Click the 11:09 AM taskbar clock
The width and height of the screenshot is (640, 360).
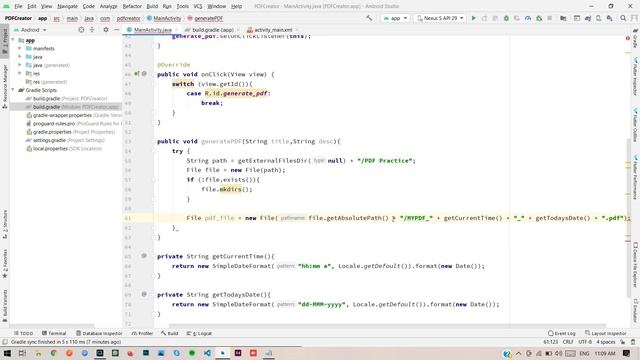pos(605,353)
